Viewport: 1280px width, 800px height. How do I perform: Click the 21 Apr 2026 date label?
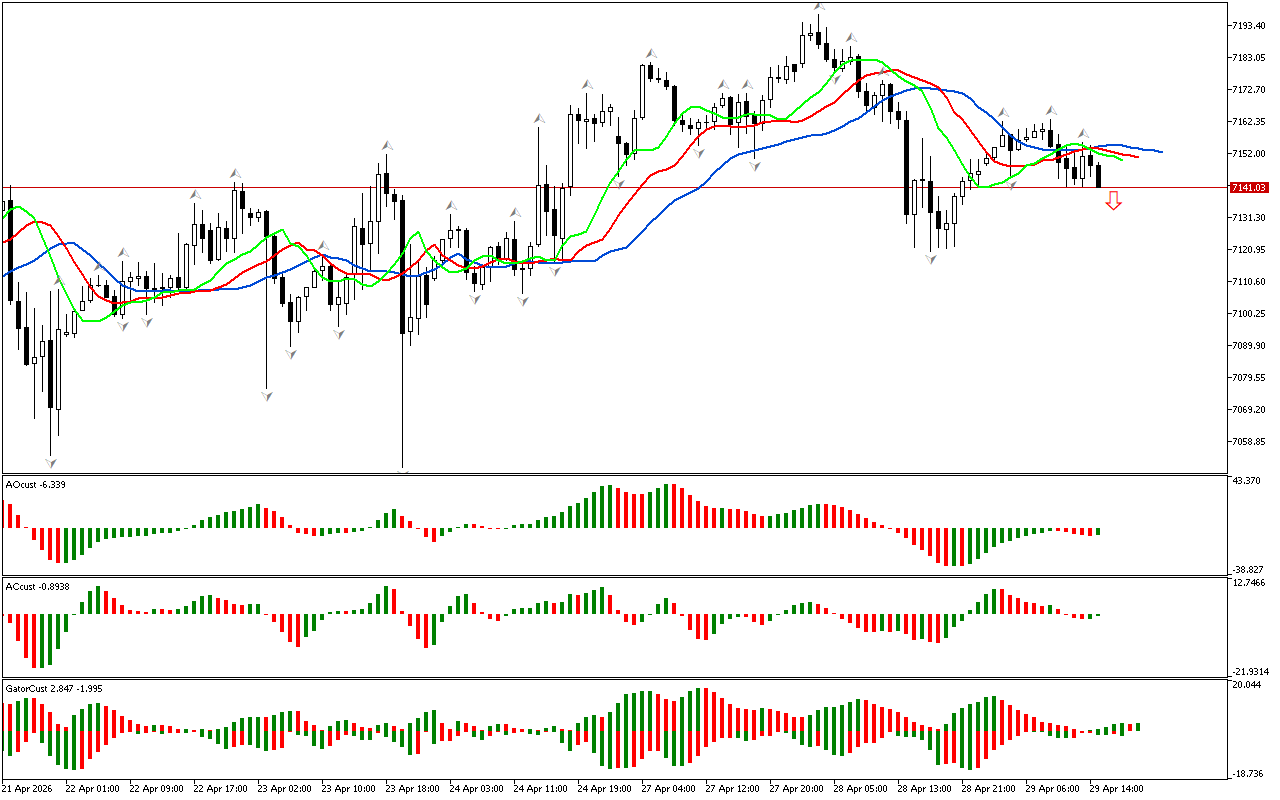click(x=30, y=789)
